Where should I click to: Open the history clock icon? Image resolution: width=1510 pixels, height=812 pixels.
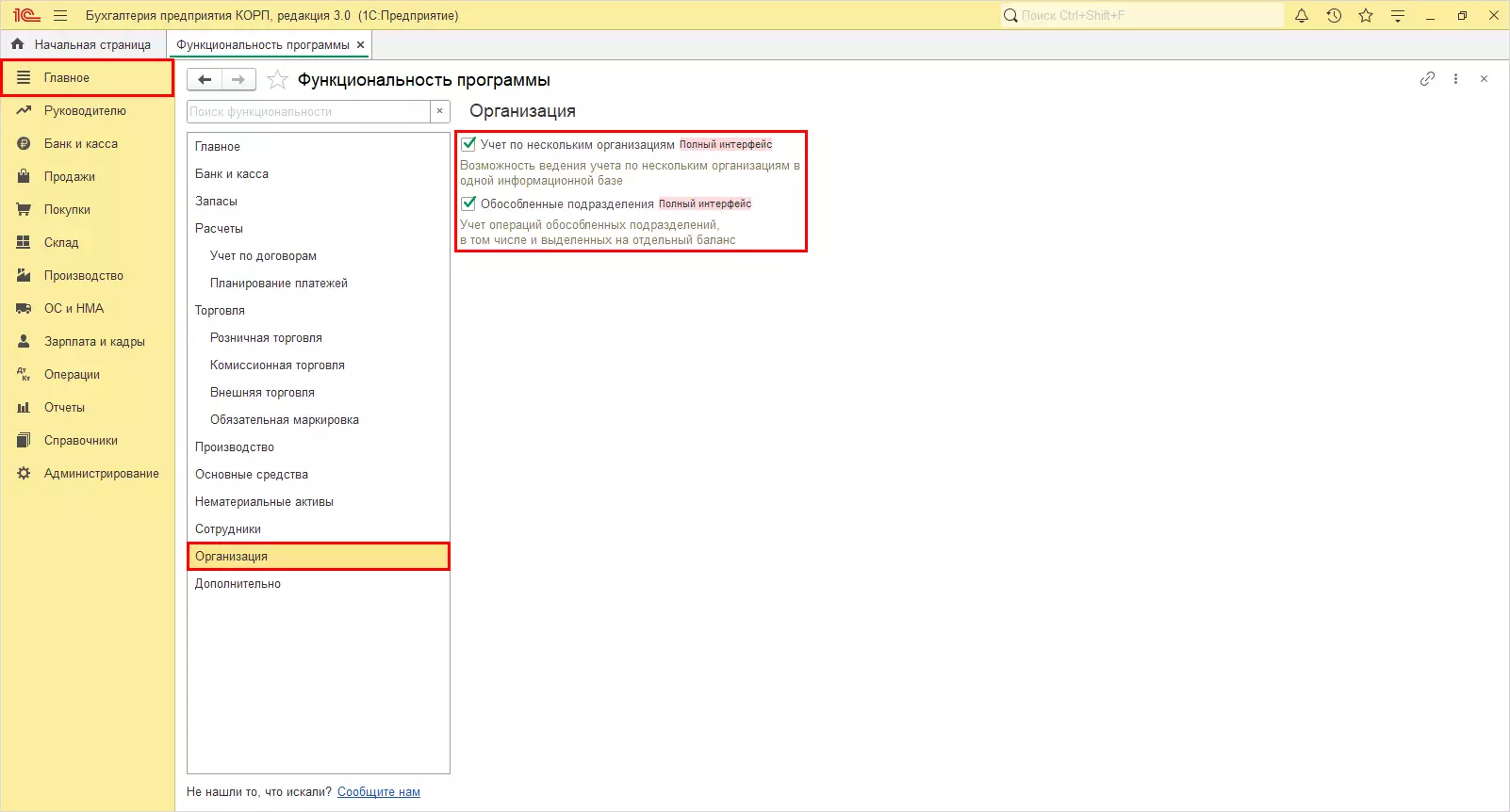click(x=1334, y=15)
